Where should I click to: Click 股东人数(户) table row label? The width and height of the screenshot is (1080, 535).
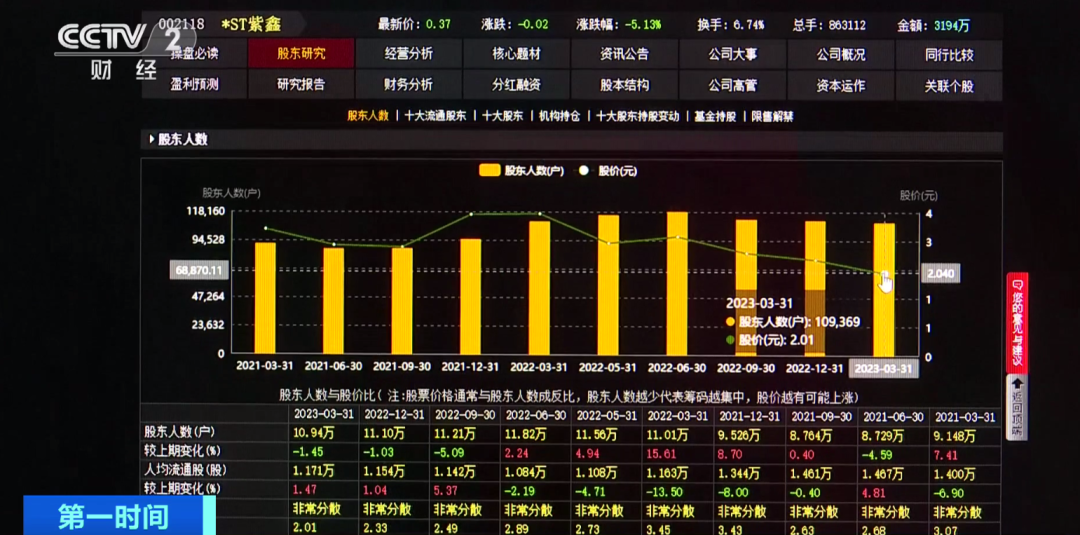(179, 432)
